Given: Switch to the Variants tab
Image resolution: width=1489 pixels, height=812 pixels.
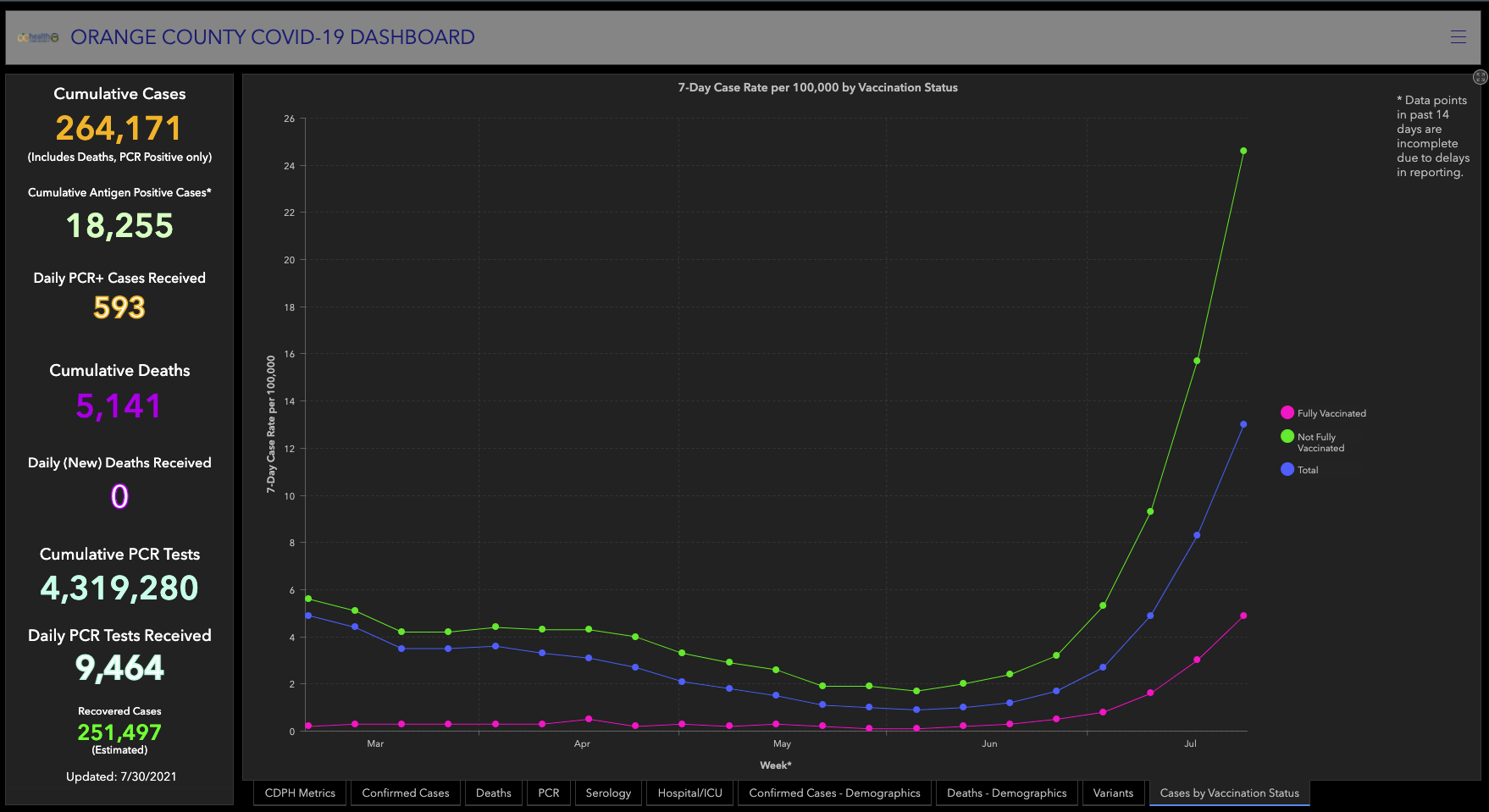Looking at the screenshot, I should (1113, 793).
